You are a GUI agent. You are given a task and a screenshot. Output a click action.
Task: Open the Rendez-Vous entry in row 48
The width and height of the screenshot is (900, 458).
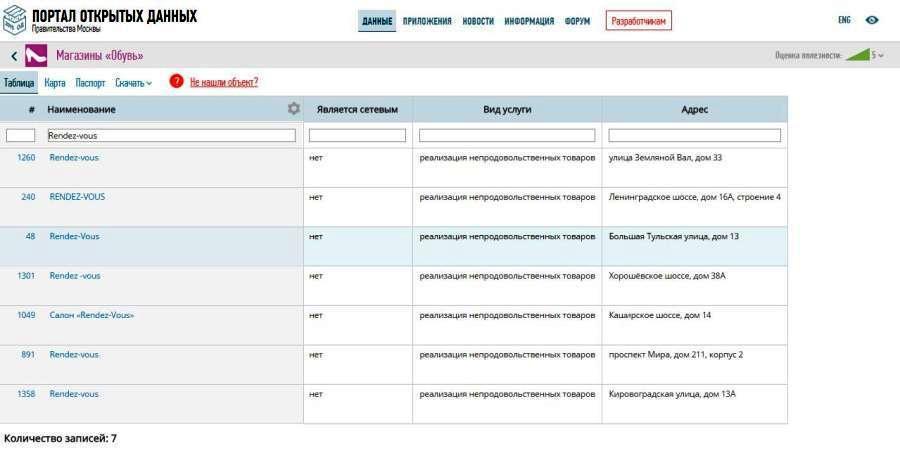pyautogui.click(x=74, y=236)
